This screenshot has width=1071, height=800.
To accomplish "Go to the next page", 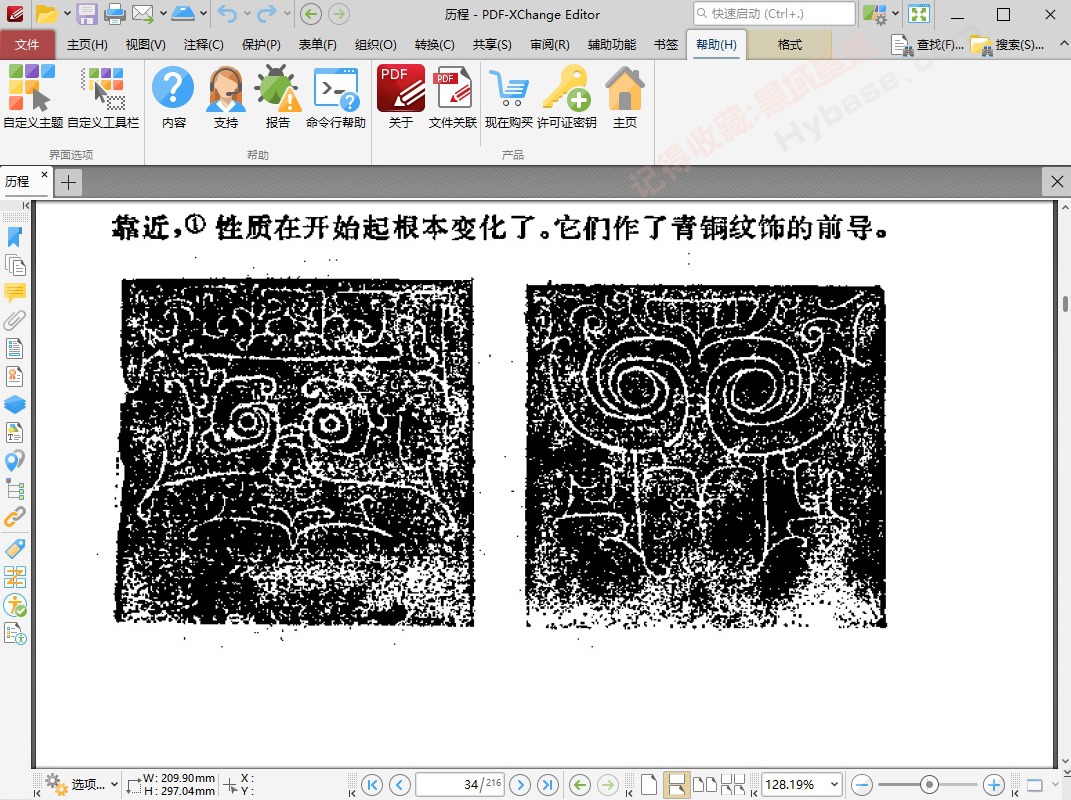I will pyautogui.click(x=520, y=785).
